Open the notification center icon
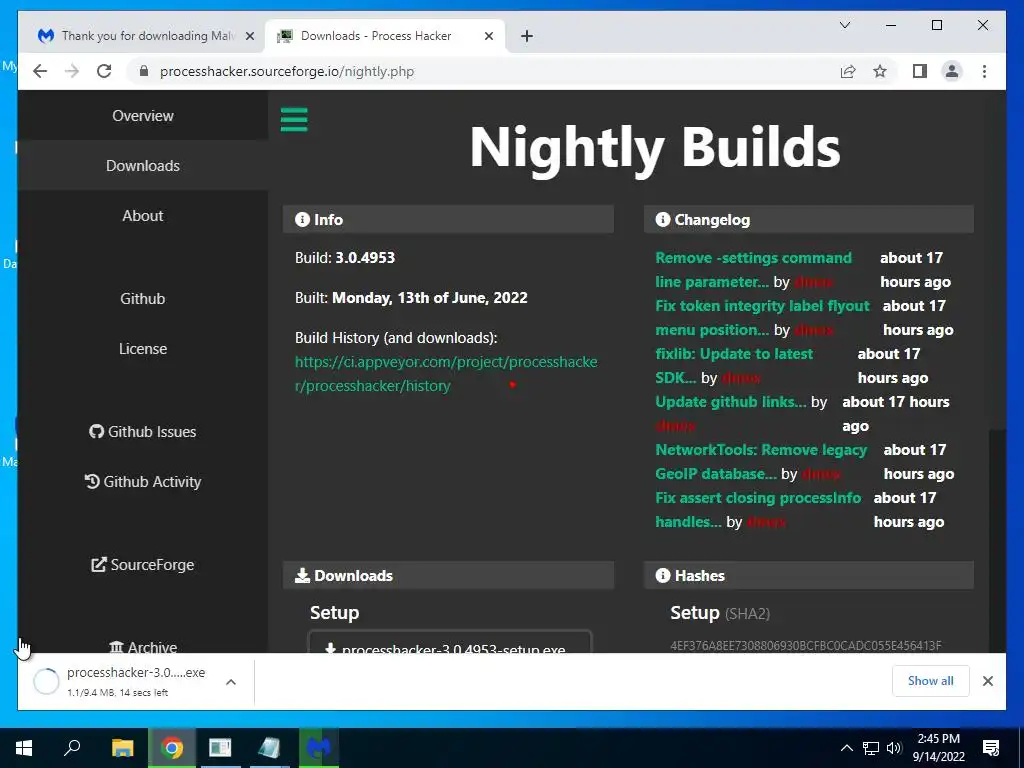The width and height of the screenshot is (1024, 768). [991, 748]
